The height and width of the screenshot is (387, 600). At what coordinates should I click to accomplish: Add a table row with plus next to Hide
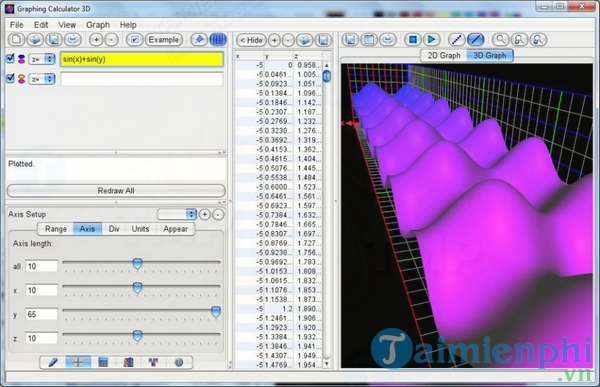pos(274,40)
